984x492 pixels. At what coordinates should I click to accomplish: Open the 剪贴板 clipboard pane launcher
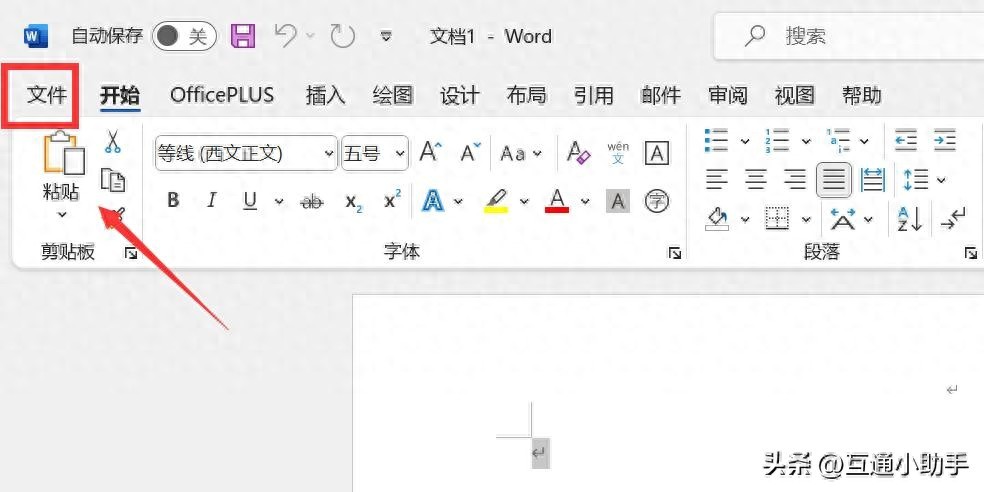click(x=131, y=254)
